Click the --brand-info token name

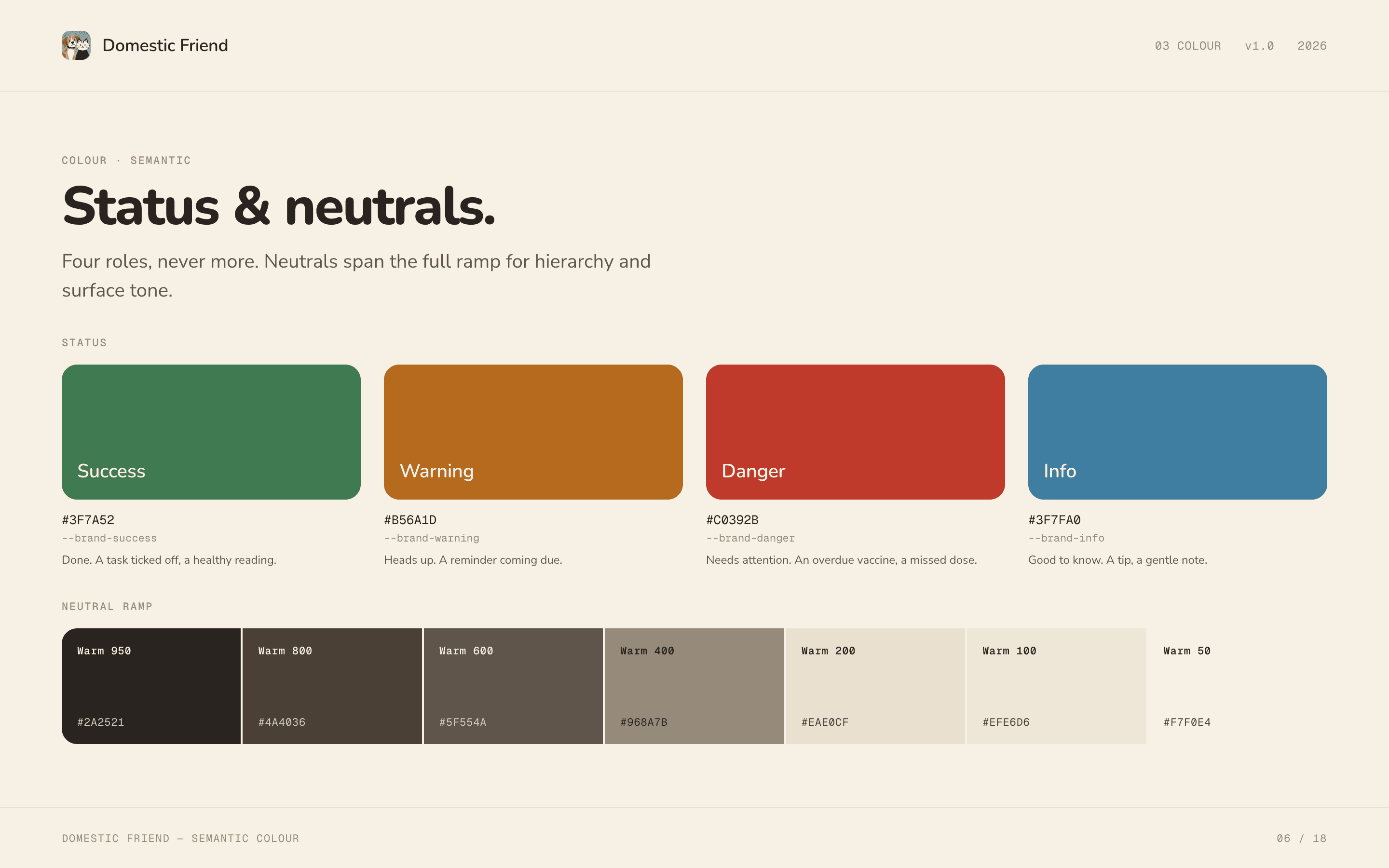pos(1066,539)
